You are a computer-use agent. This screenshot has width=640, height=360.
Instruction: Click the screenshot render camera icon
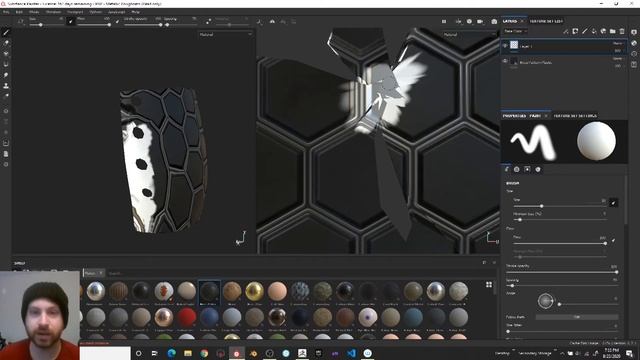point(494,21)
